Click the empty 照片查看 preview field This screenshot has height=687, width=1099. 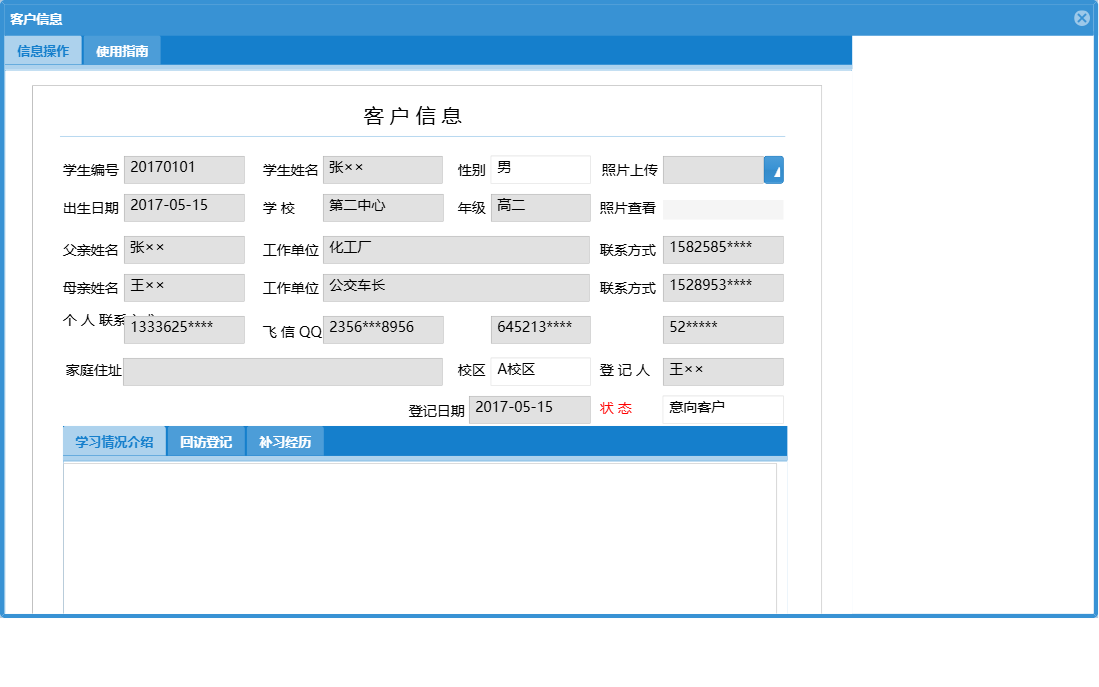tap(721, 207)
